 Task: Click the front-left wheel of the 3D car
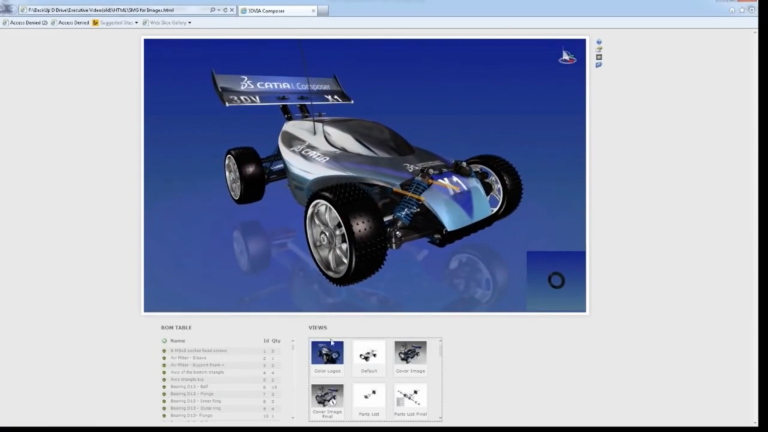coord(345,234)
